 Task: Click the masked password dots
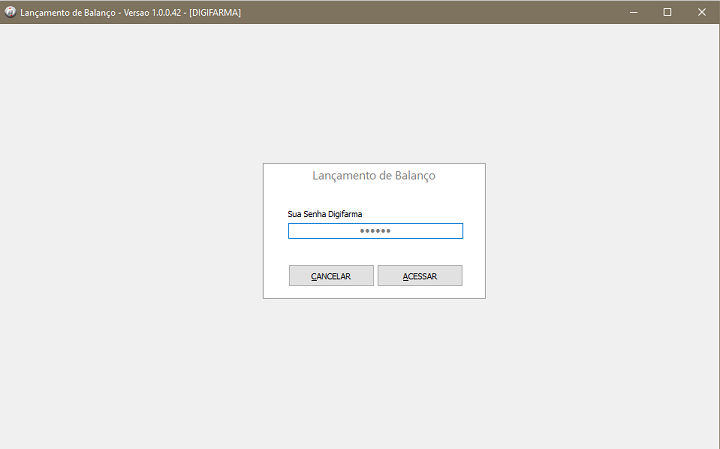pyautogui.click(x=375, y=231)
